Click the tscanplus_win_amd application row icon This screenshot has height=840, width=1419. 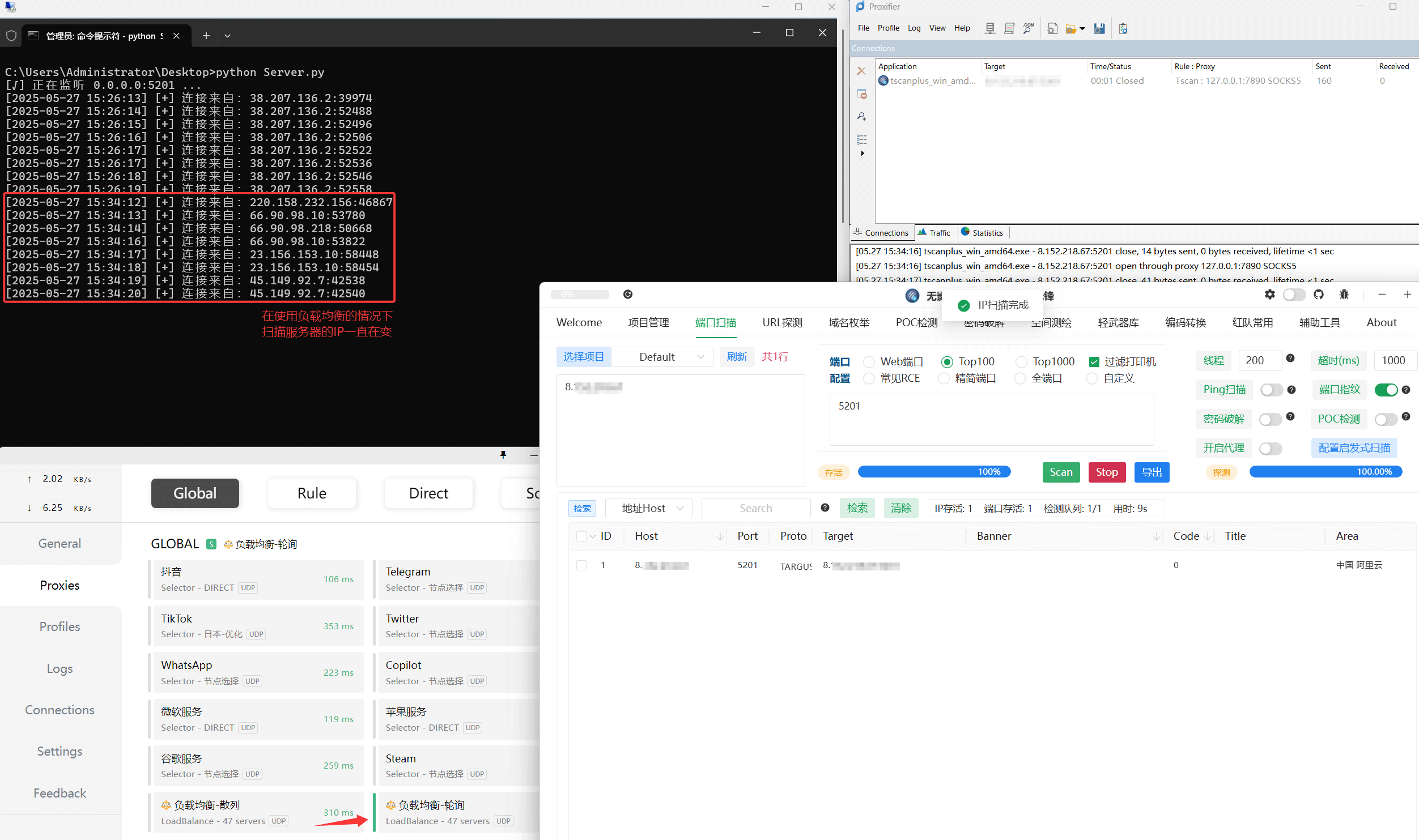click(x=883, y=80)
